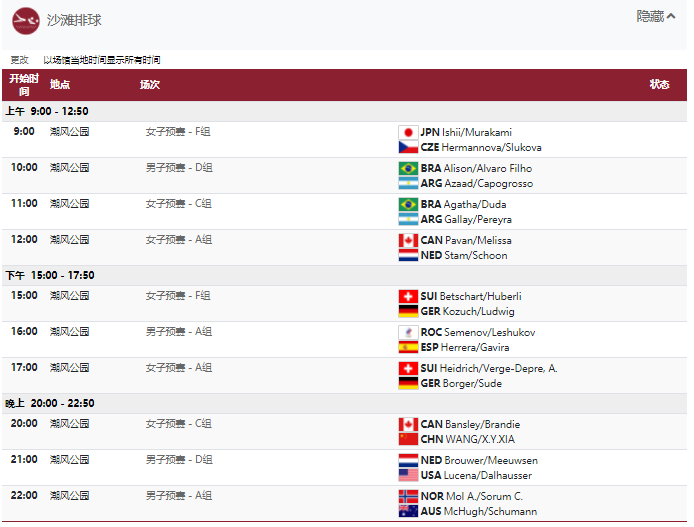Screen dimensions: 694x527
Task: Click team name NOR Mol A./Sorum C.
Action: point(472,496)
